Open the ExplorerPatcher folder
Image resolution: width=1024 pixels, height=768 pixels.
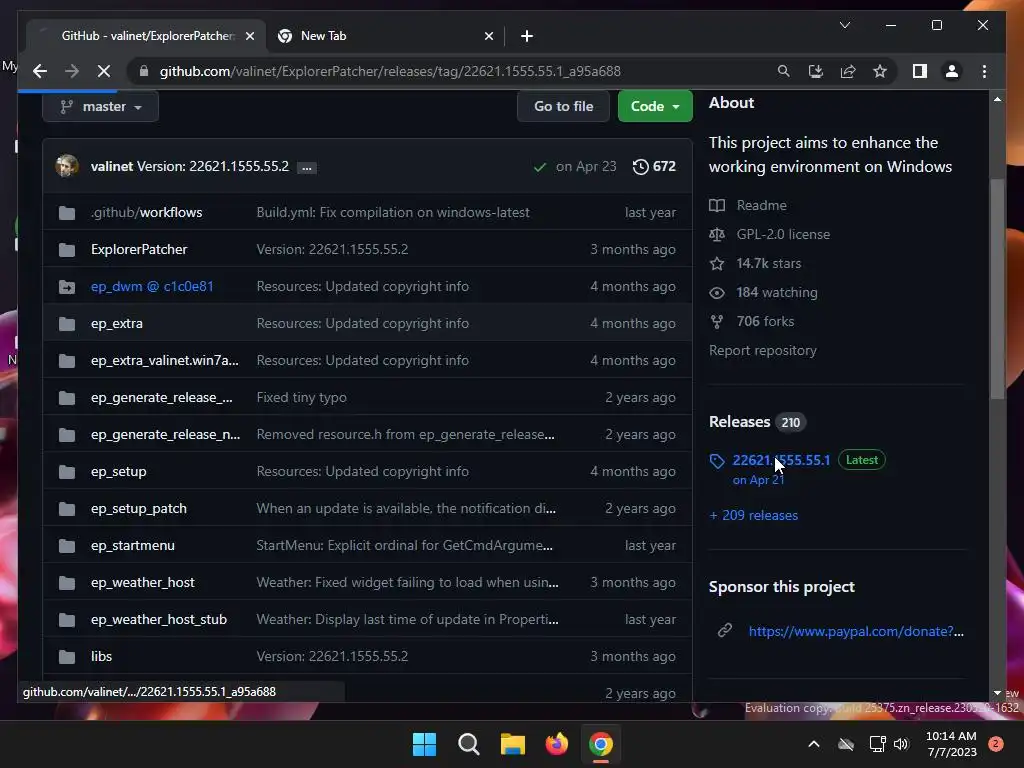click(139, 249)
